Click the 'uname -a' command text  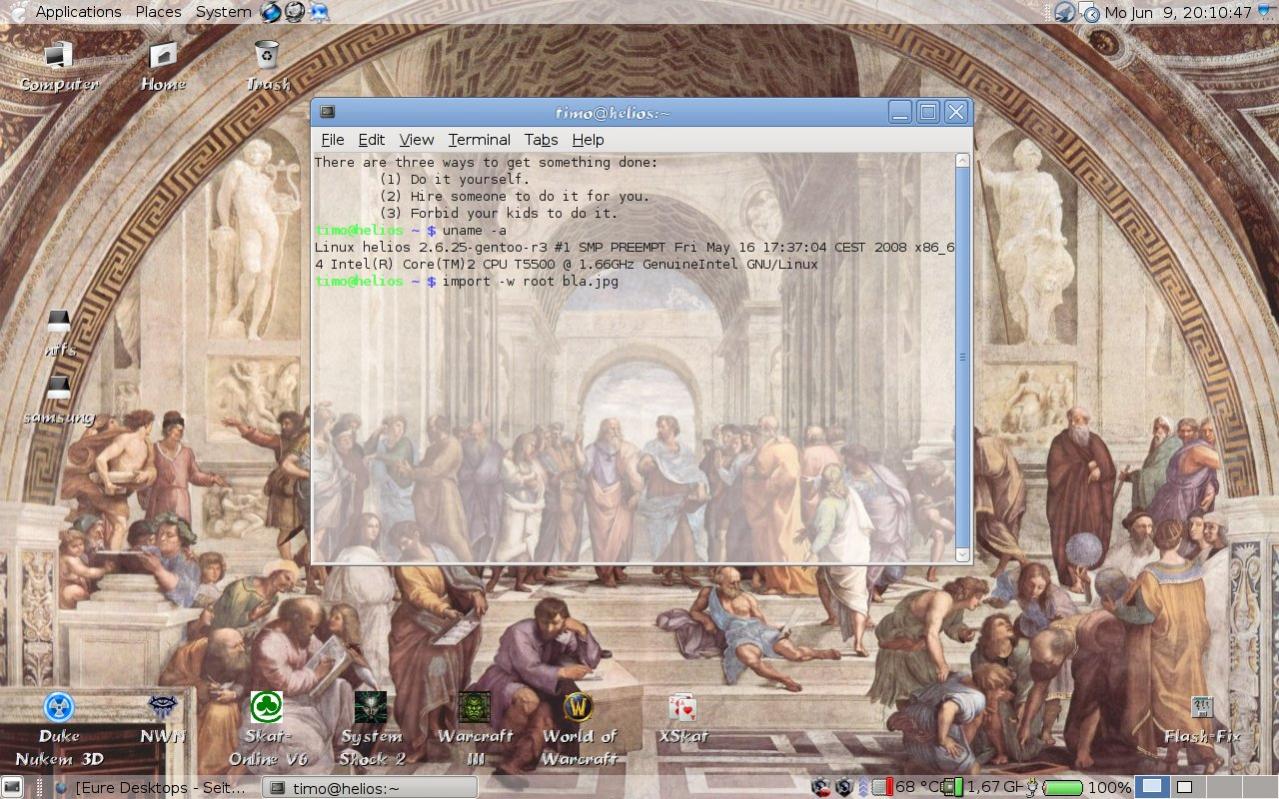tap(474, 230)
